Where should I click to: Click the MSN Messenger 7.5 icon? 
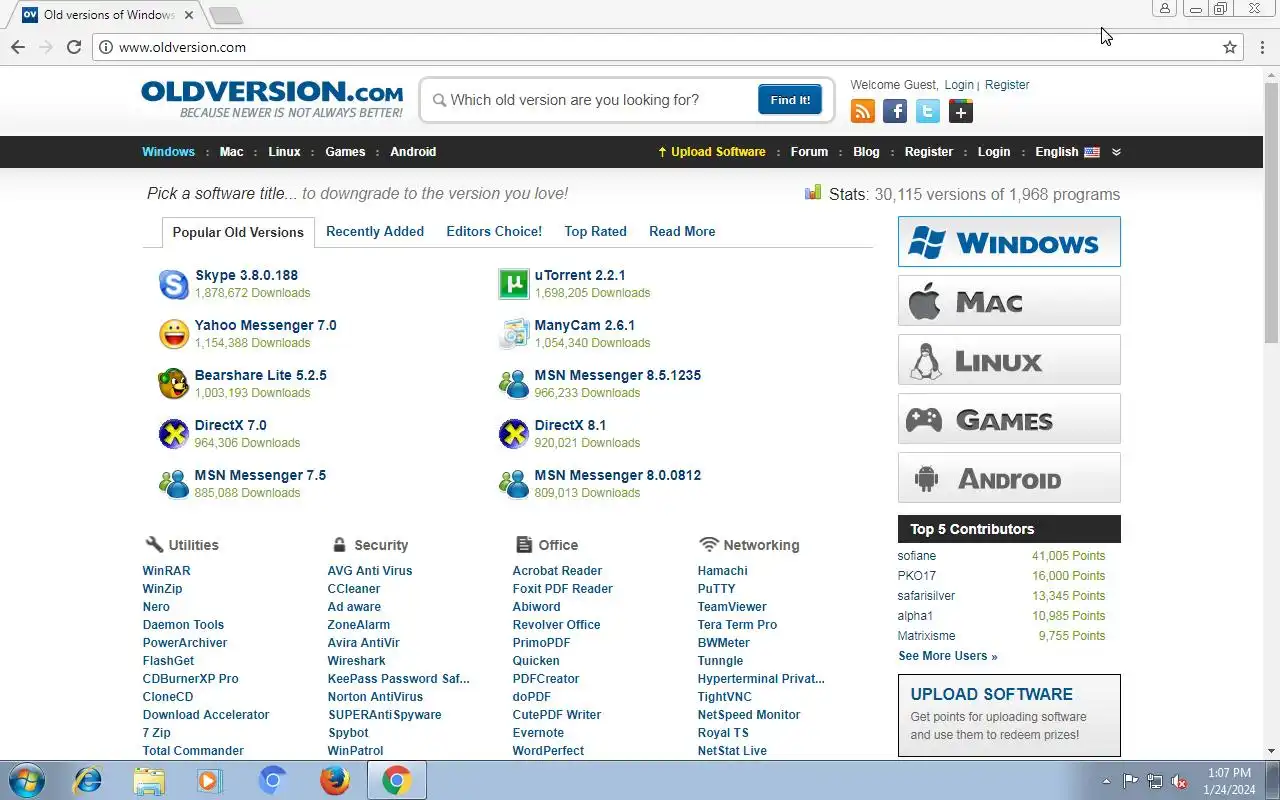pyautogui.click(x=174, y=484)
